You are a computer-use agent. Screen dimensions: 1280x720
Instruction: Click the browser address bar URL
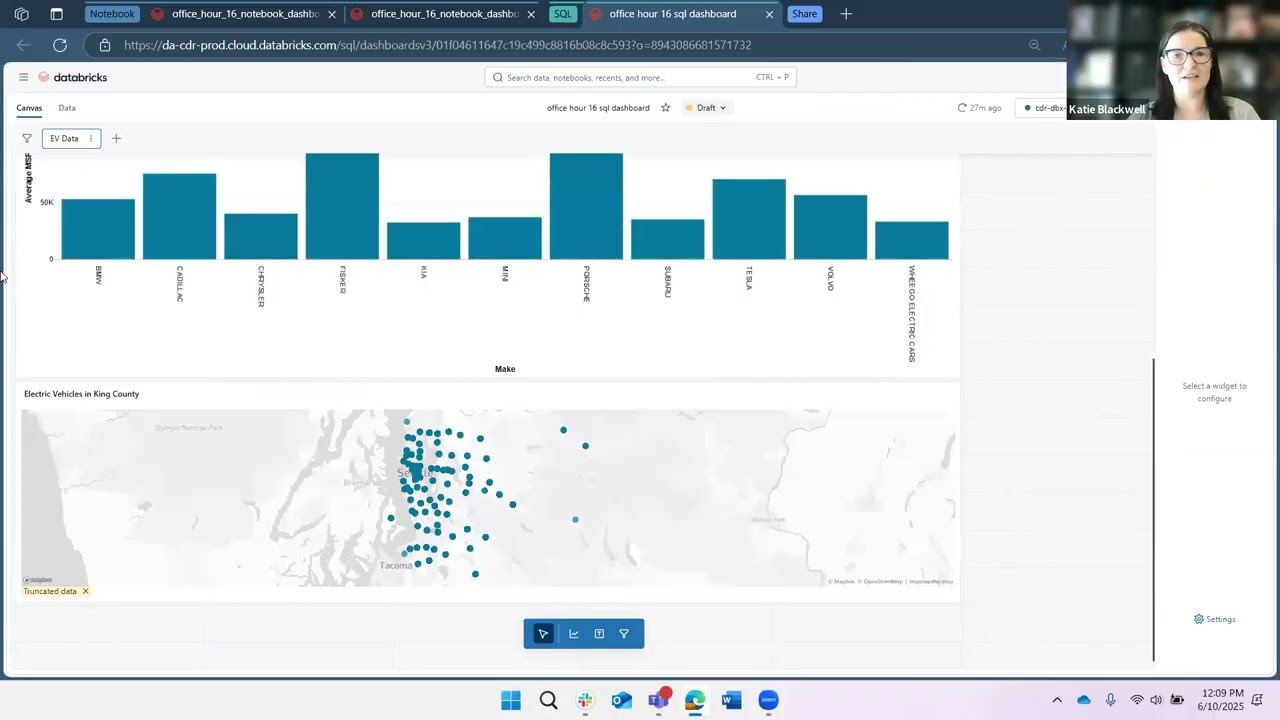point(438,45)
